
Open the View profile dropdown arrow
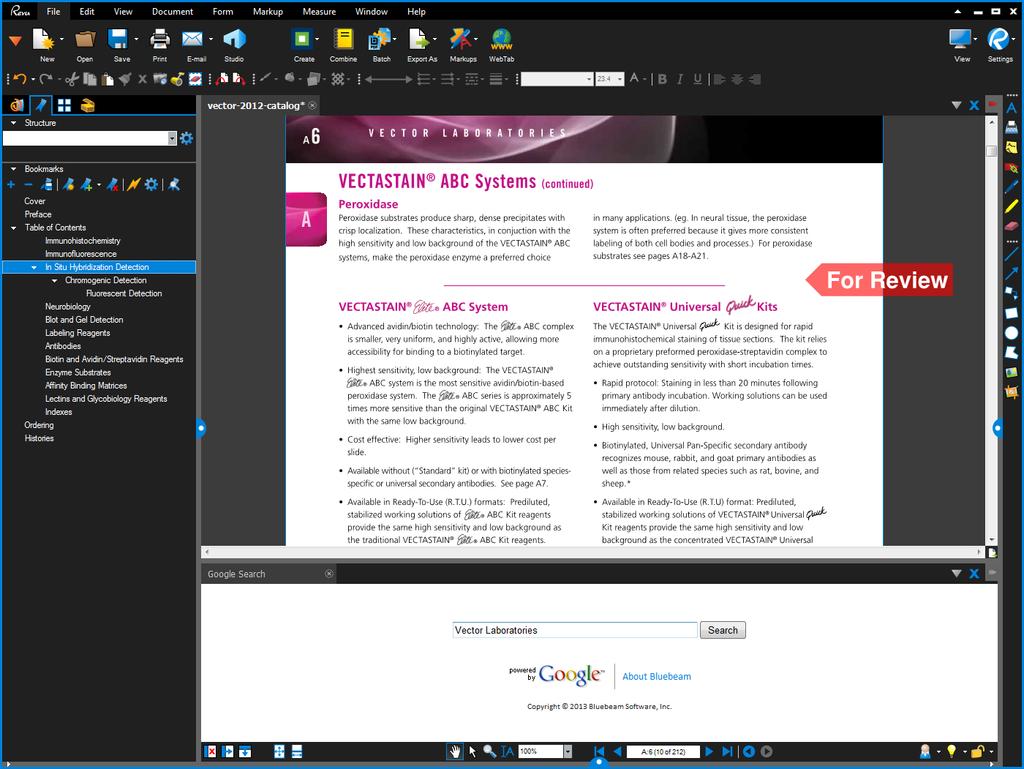point(975,39)
